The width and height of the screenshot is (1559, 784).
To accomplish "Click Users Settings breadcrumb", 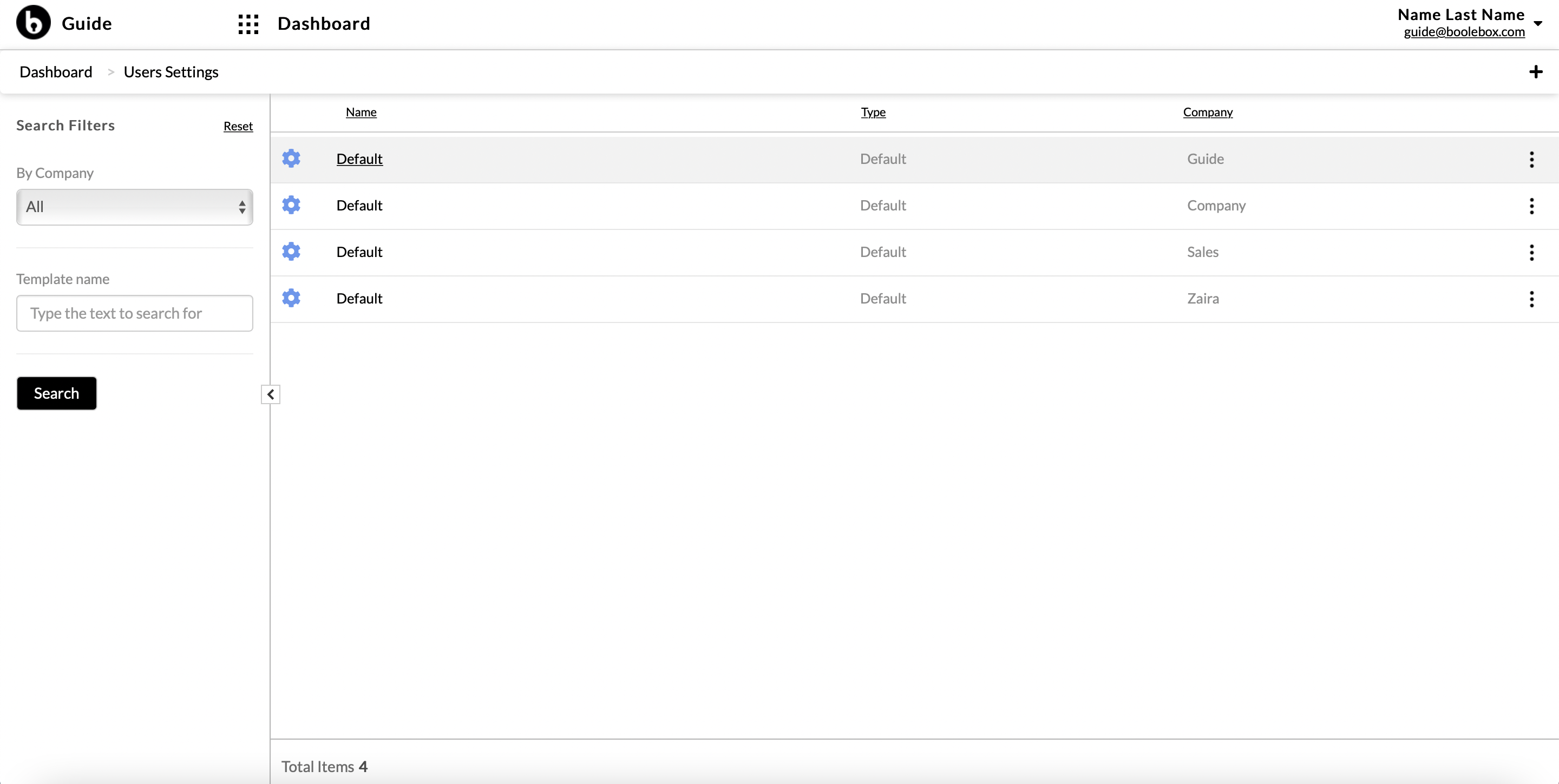I will click(x=171, y=72).
